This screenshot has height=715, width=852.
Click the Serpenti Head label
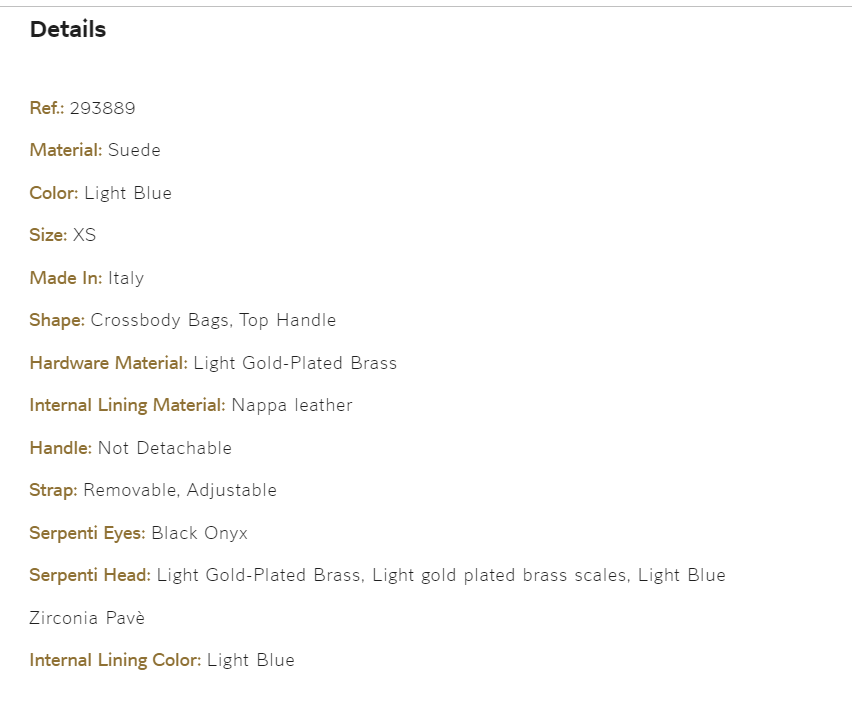point(90,575)
